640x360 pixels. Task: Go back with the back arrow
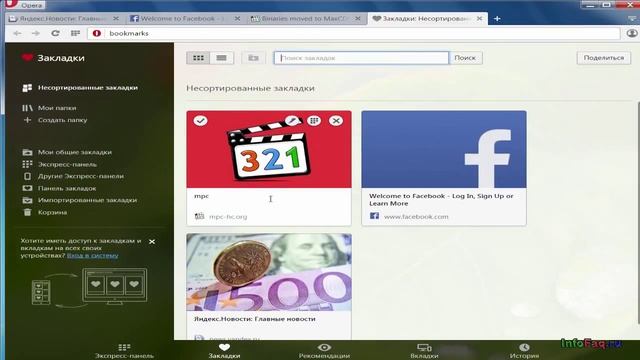point(17,33)
